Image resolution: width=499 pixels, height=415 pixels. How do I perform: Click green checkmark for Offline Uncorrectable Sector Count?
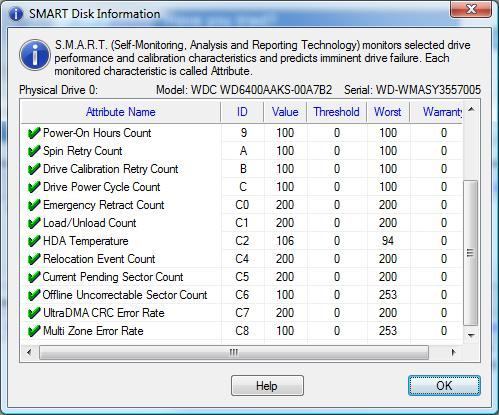(x=34, y=295)
